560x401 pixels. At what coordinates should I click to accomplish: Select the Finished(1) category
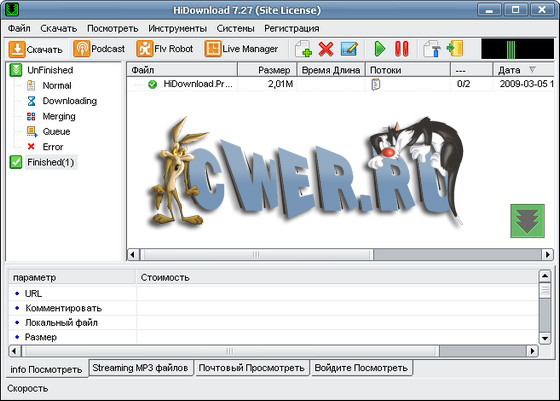(50, 162)
